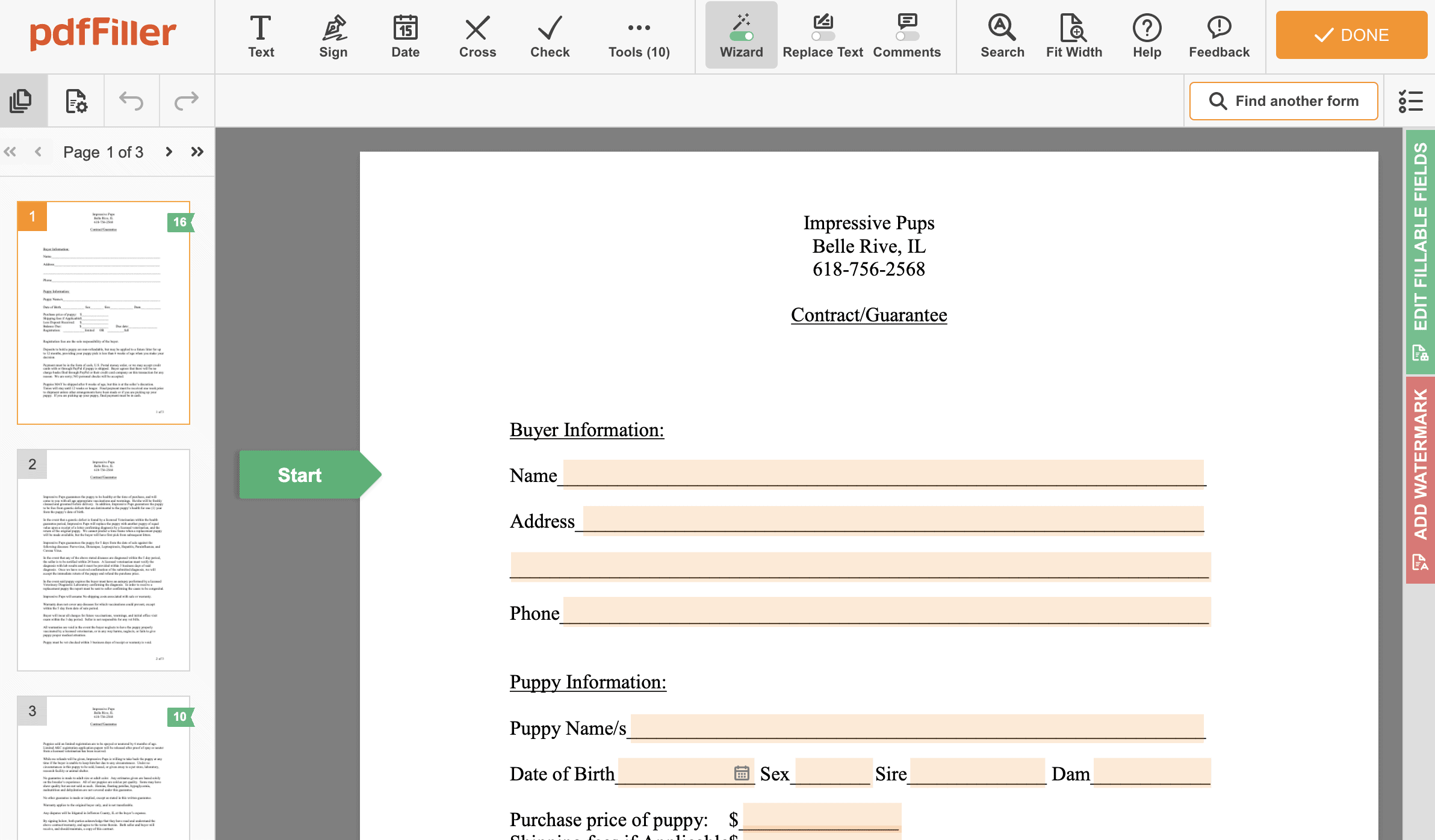Go to the next page arrow

169,152
